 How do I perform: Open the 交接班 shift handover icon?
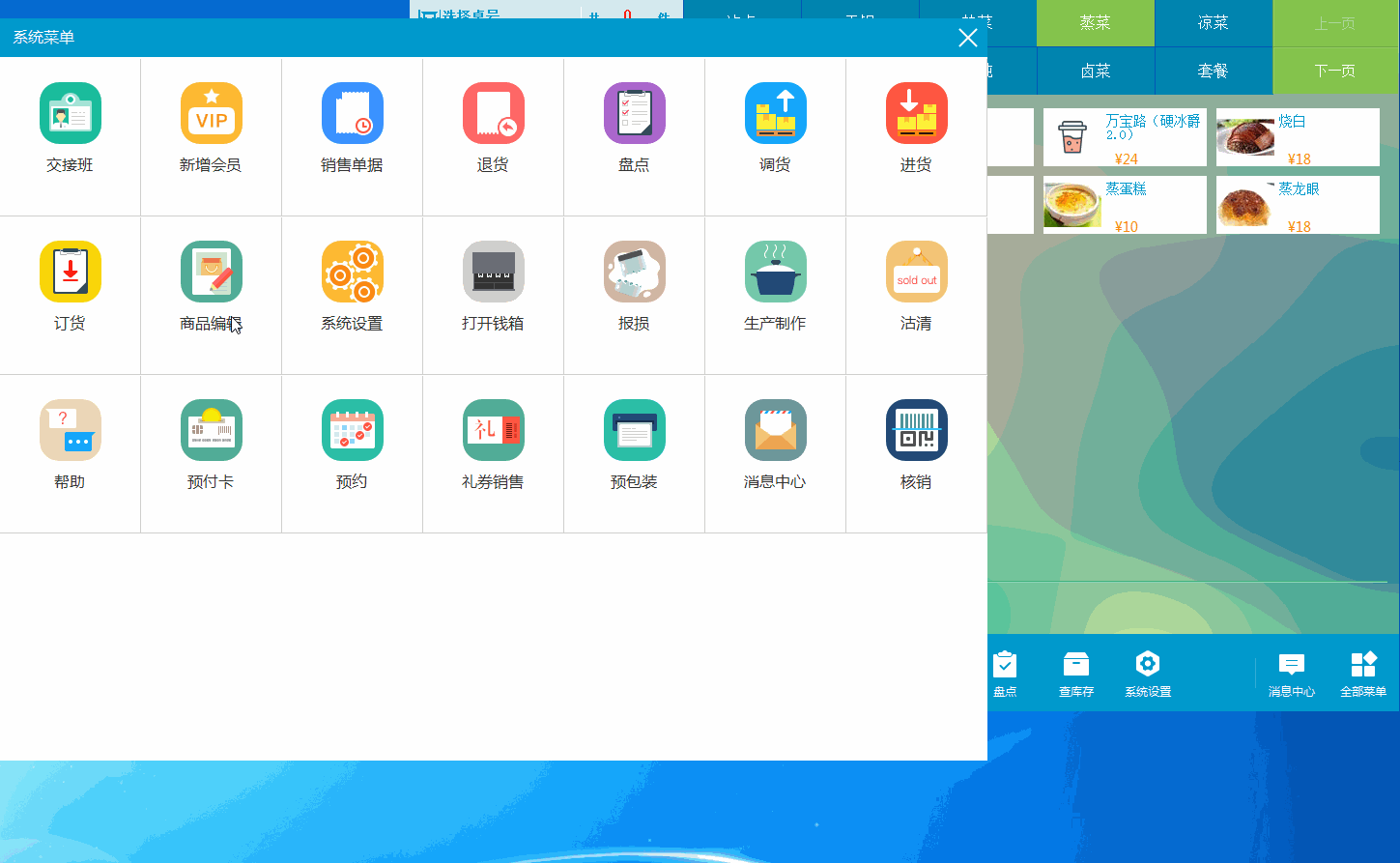click(70, 114)
